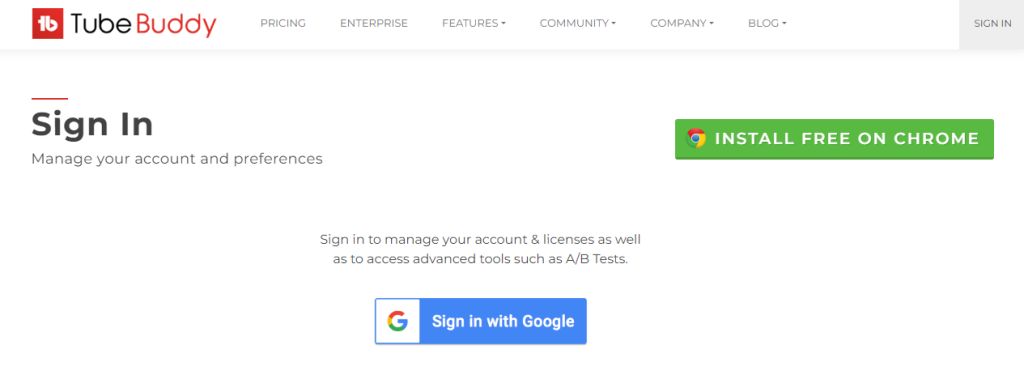Click Install Free on Chrome button
The height and width of the screenshot is (392, 1024).
point(834,139)
